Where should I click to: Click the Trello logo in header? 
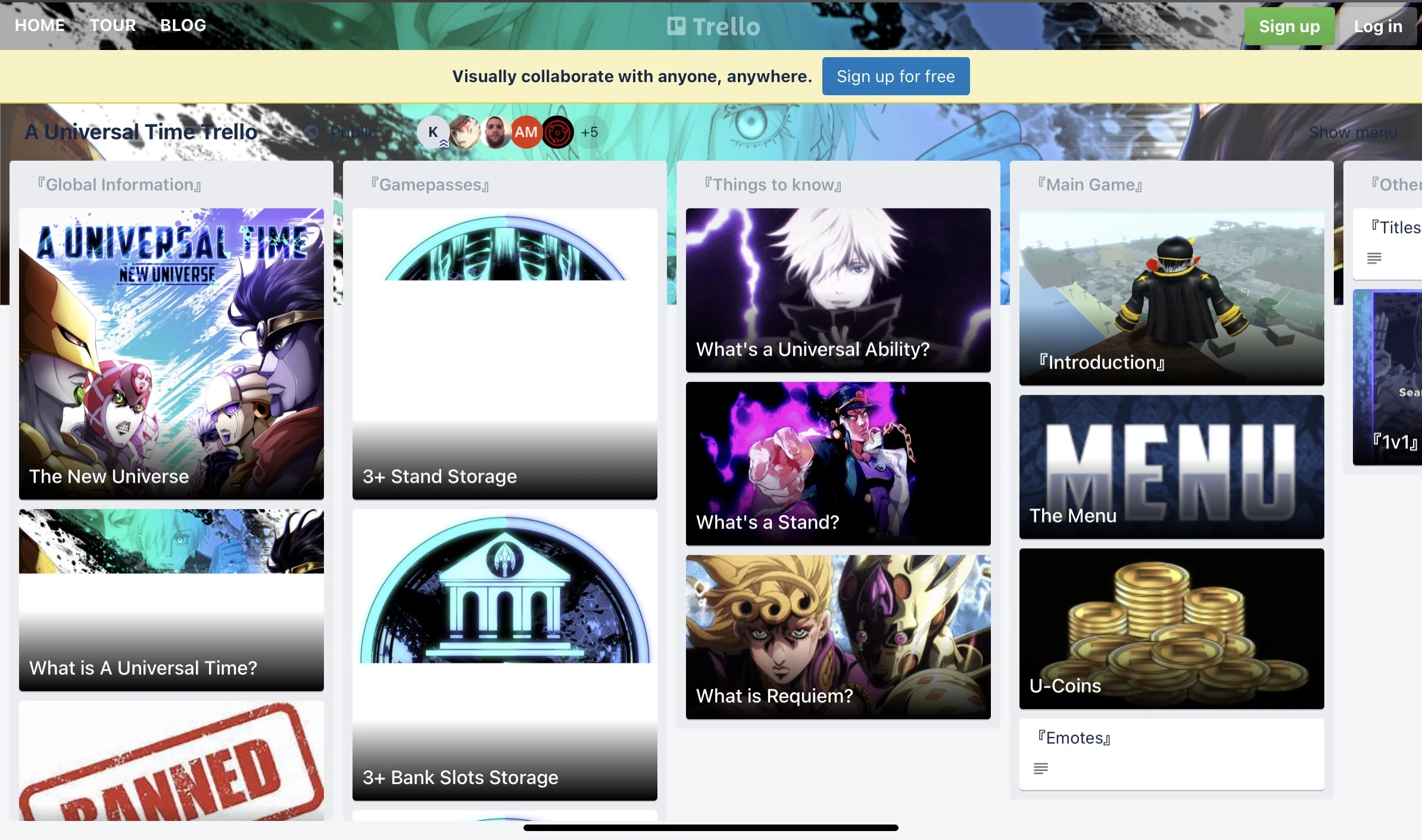pyautogui.click(x=713, y=26)
